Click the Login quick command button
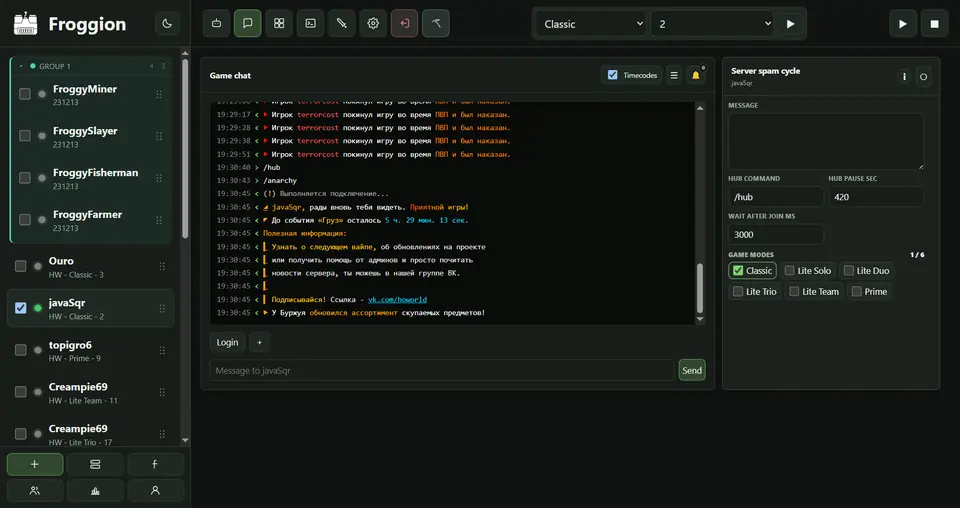Image resolution: width=960 pixels, height=508 pixels. click(227, 342)
